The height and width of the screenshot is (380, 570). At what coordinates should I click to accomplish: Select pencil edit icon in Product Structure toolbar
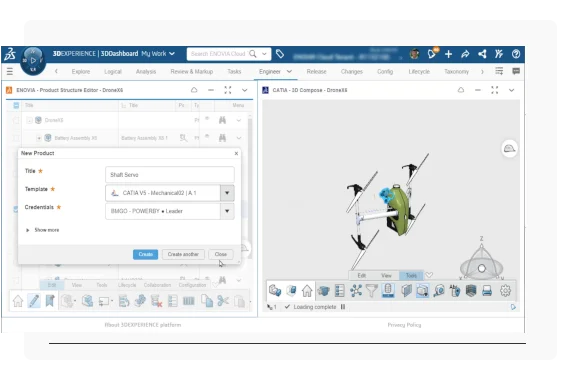(x=34, y=301)
